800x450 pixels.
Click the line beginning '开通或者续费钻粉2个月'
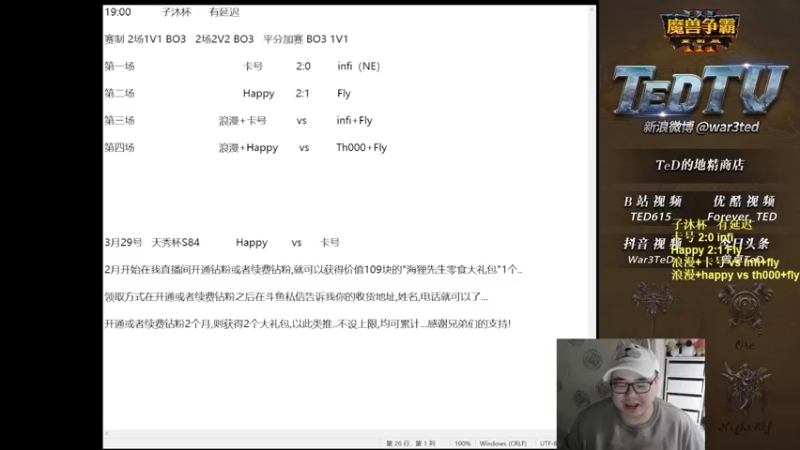coord(308,323)
